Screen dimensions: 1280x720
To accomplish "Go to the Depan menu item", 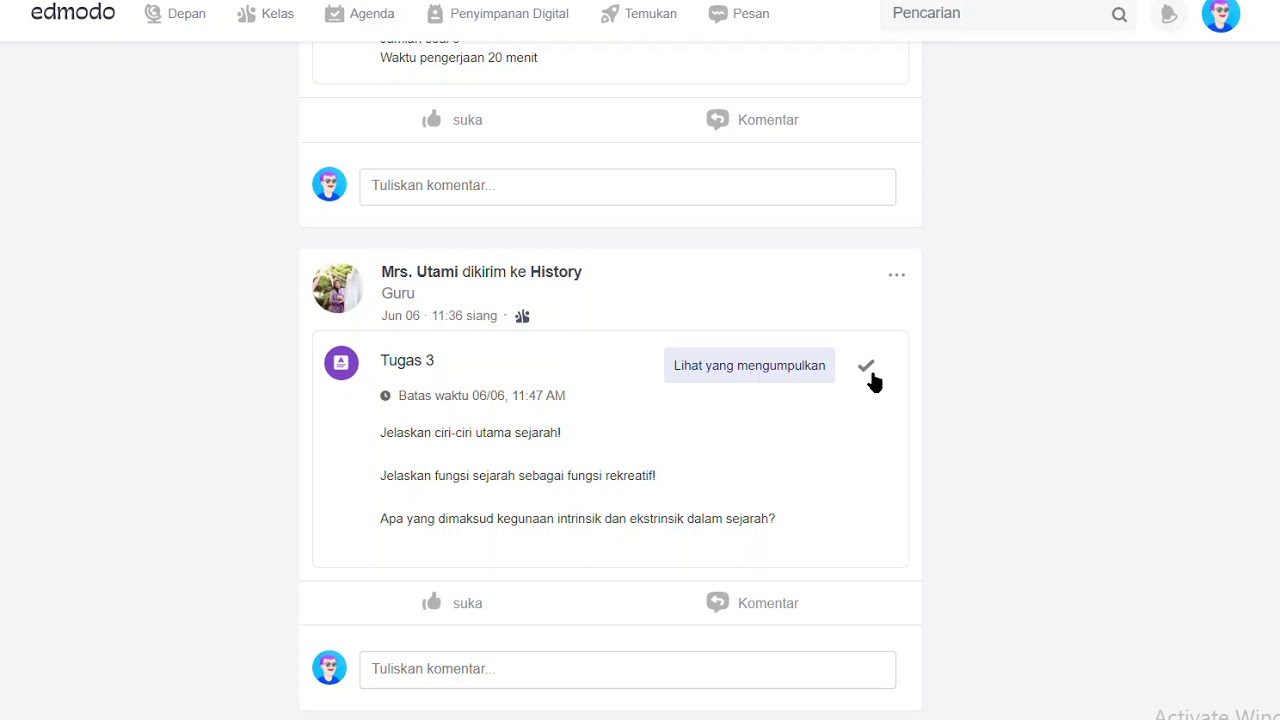I will tap(175, 14).
